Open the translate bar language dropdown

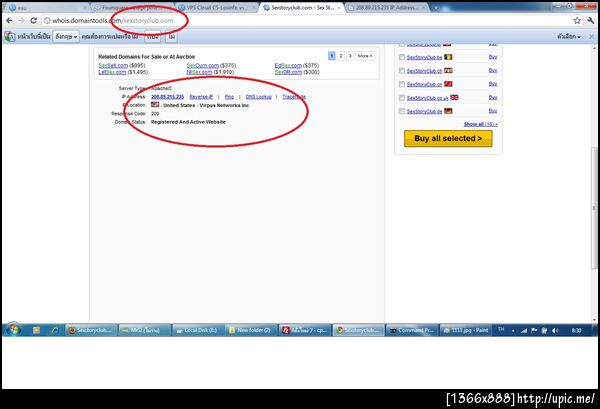pos(66,37)
